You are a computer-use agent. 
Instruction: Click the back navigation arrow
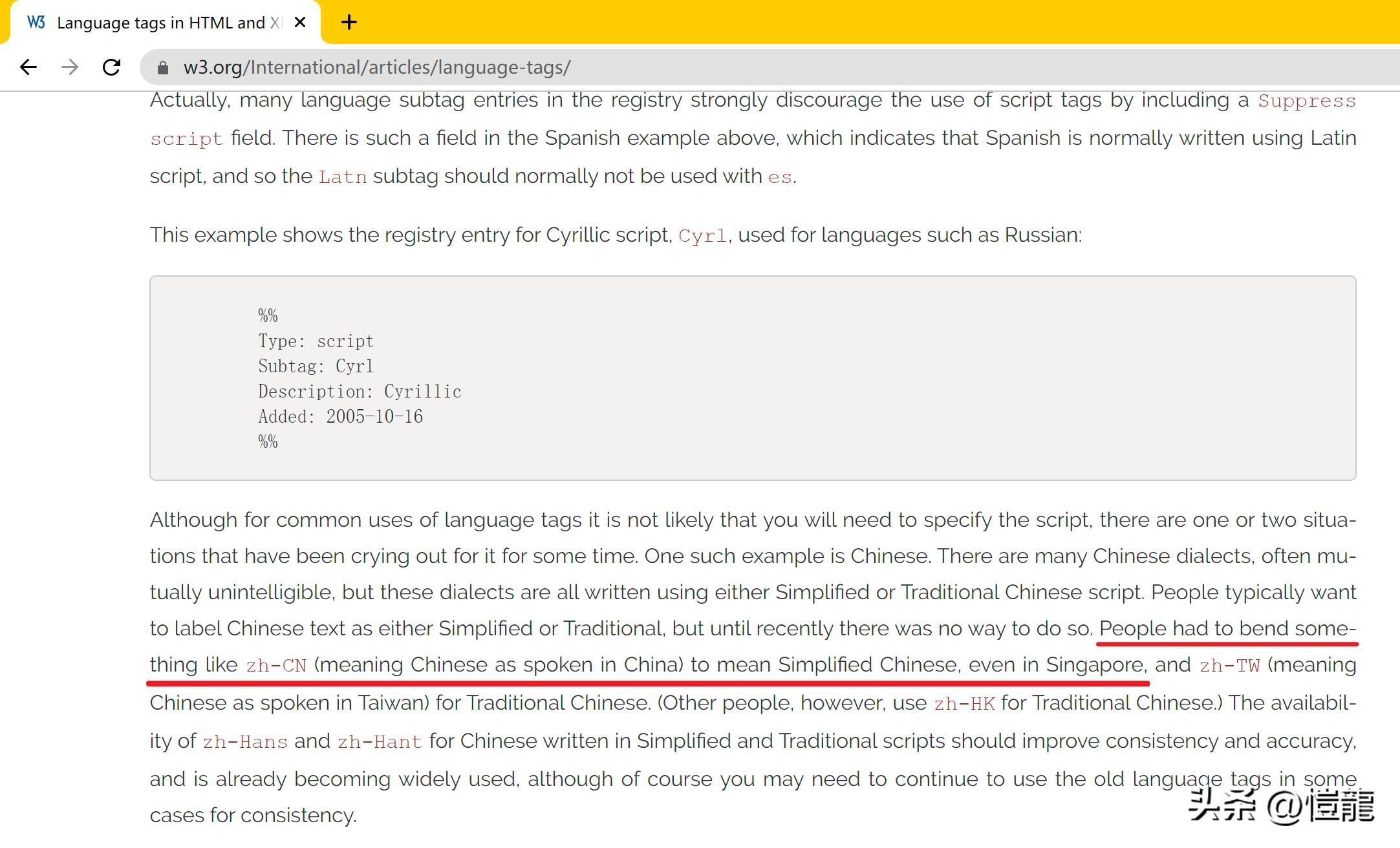(x=28, y=67)
